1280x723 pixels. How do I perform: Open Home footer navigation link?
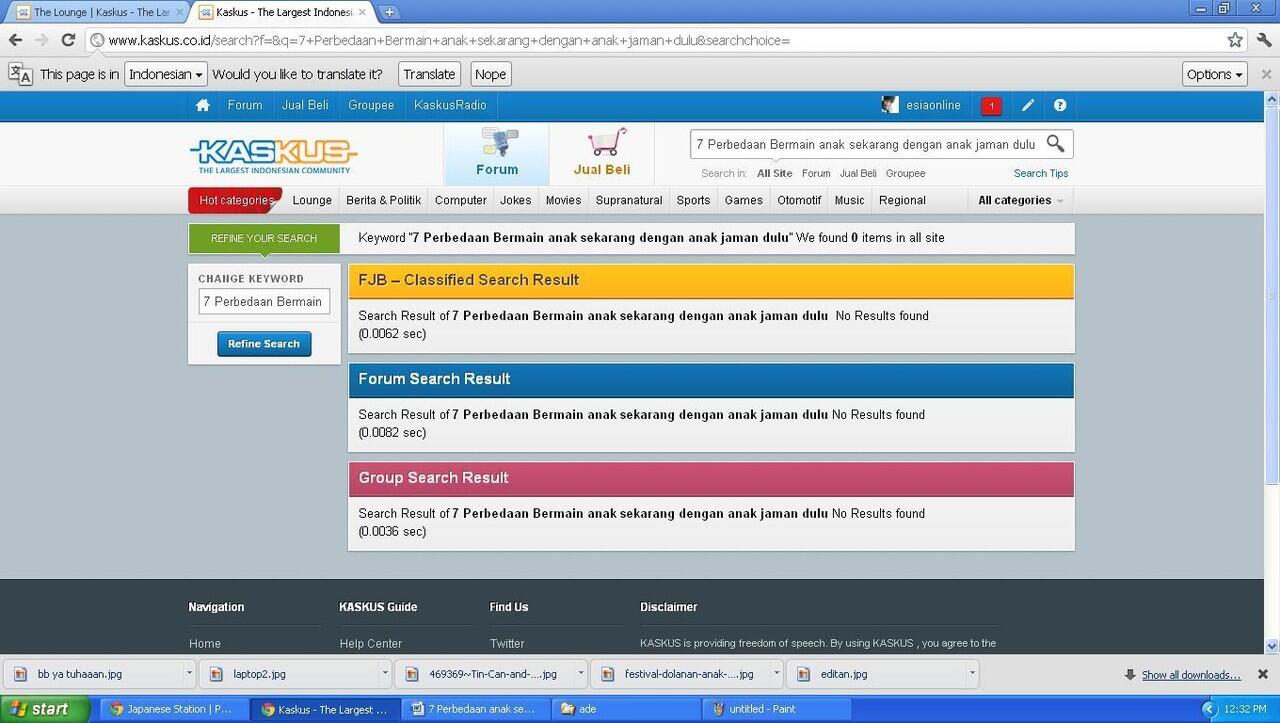pyautogui.click(x=205, y=643)
